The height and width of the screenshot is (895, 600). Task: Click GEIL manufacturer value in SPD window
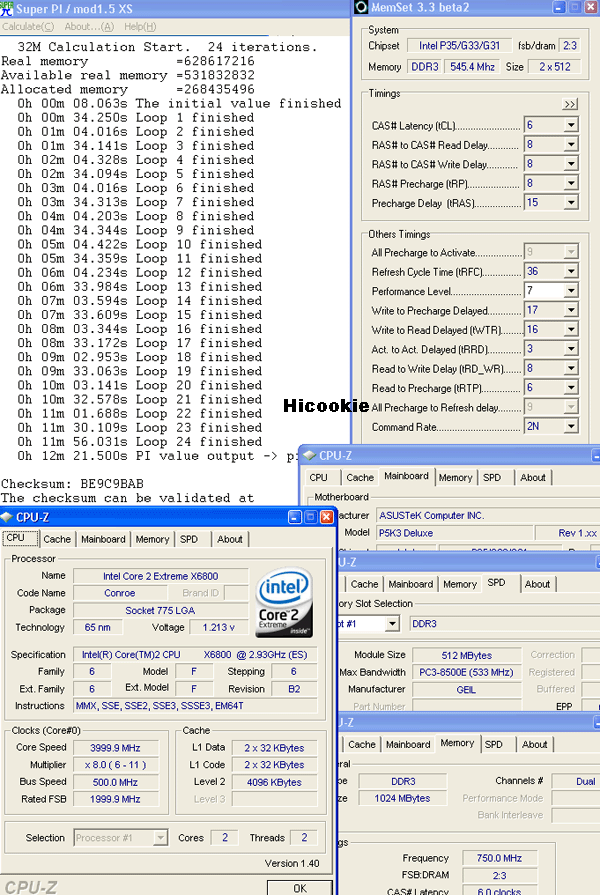coord(466,690)
